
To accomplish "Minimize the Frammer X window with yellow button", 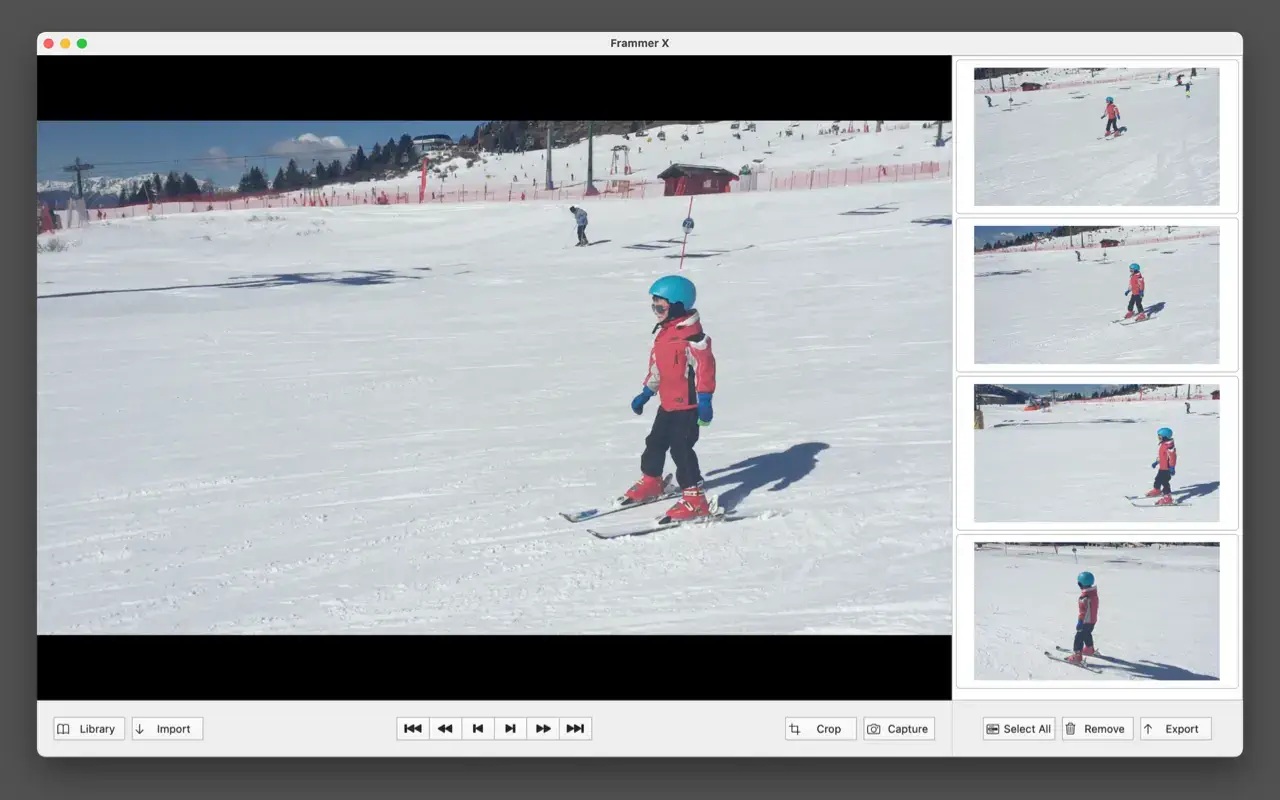I will pos(65,44).
